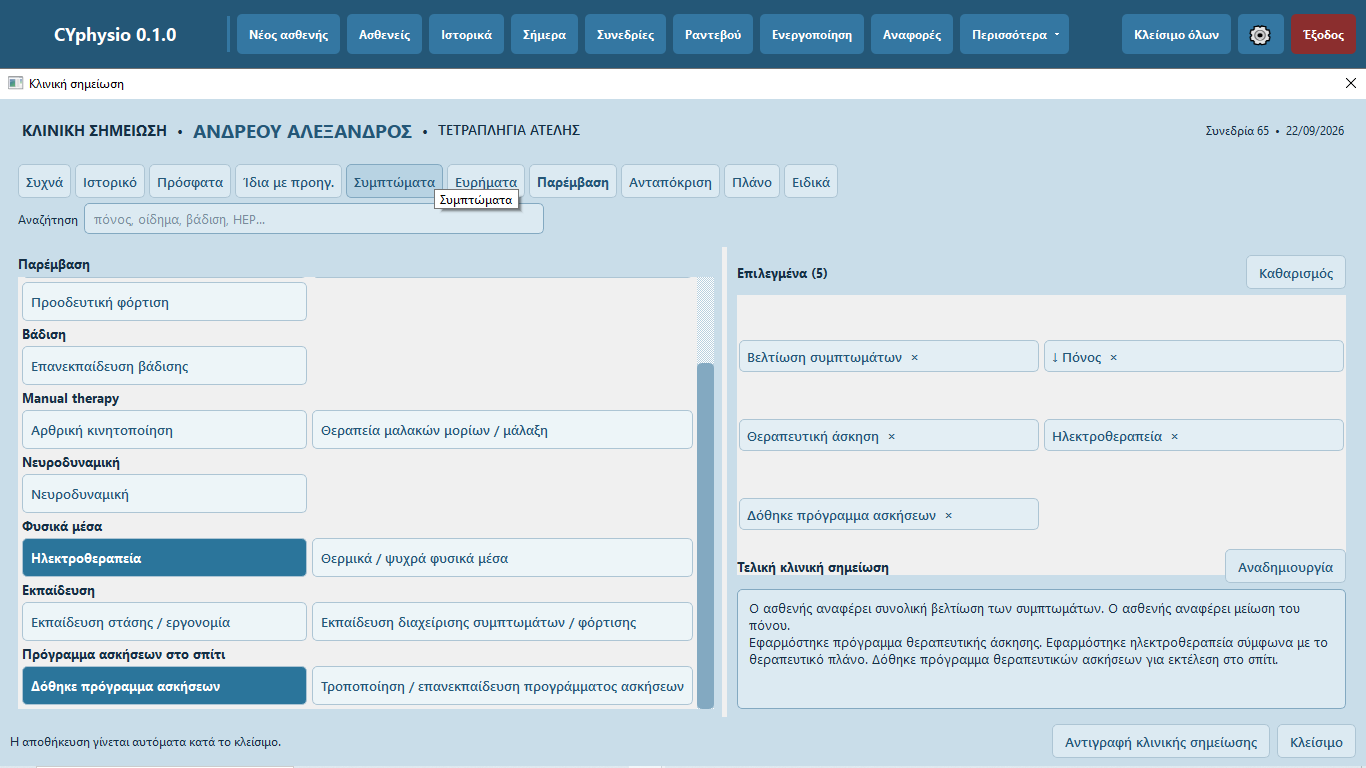Image resolution: width=1366 pixels, height=768 pixels.
Task: Remove the 'Θεραπευτική άσκηση' chip via ×
Action: click(x=891, y=436)
